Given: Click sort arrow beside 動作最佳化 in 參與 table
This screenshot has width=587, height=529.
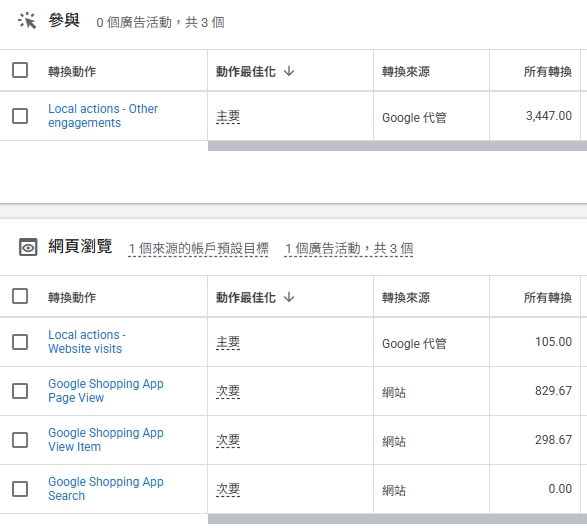Looking at the screenshot, I should click(x=289, y=71).
